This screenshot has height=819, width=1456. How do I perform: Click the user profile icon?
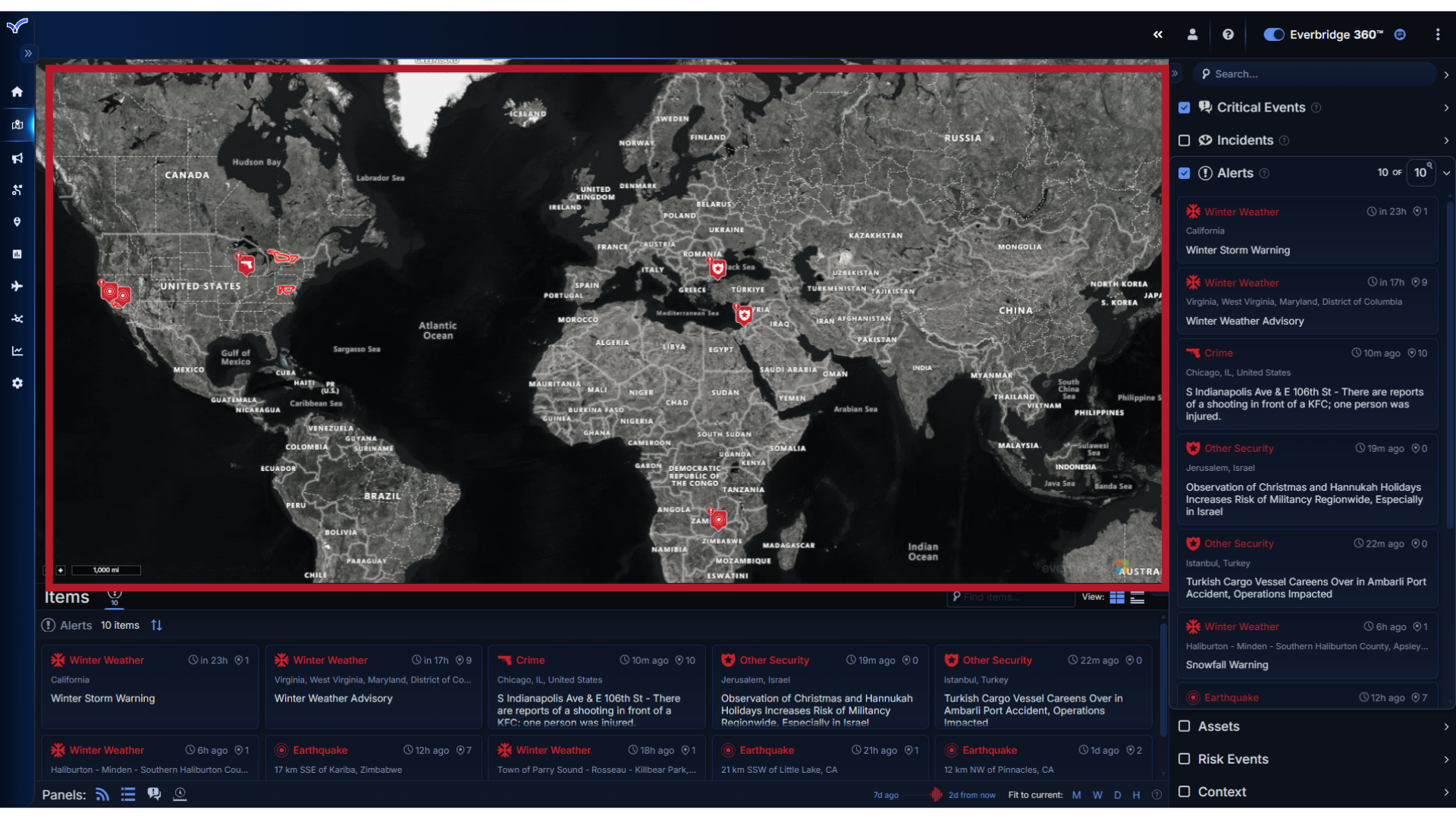pos(1192,35)
